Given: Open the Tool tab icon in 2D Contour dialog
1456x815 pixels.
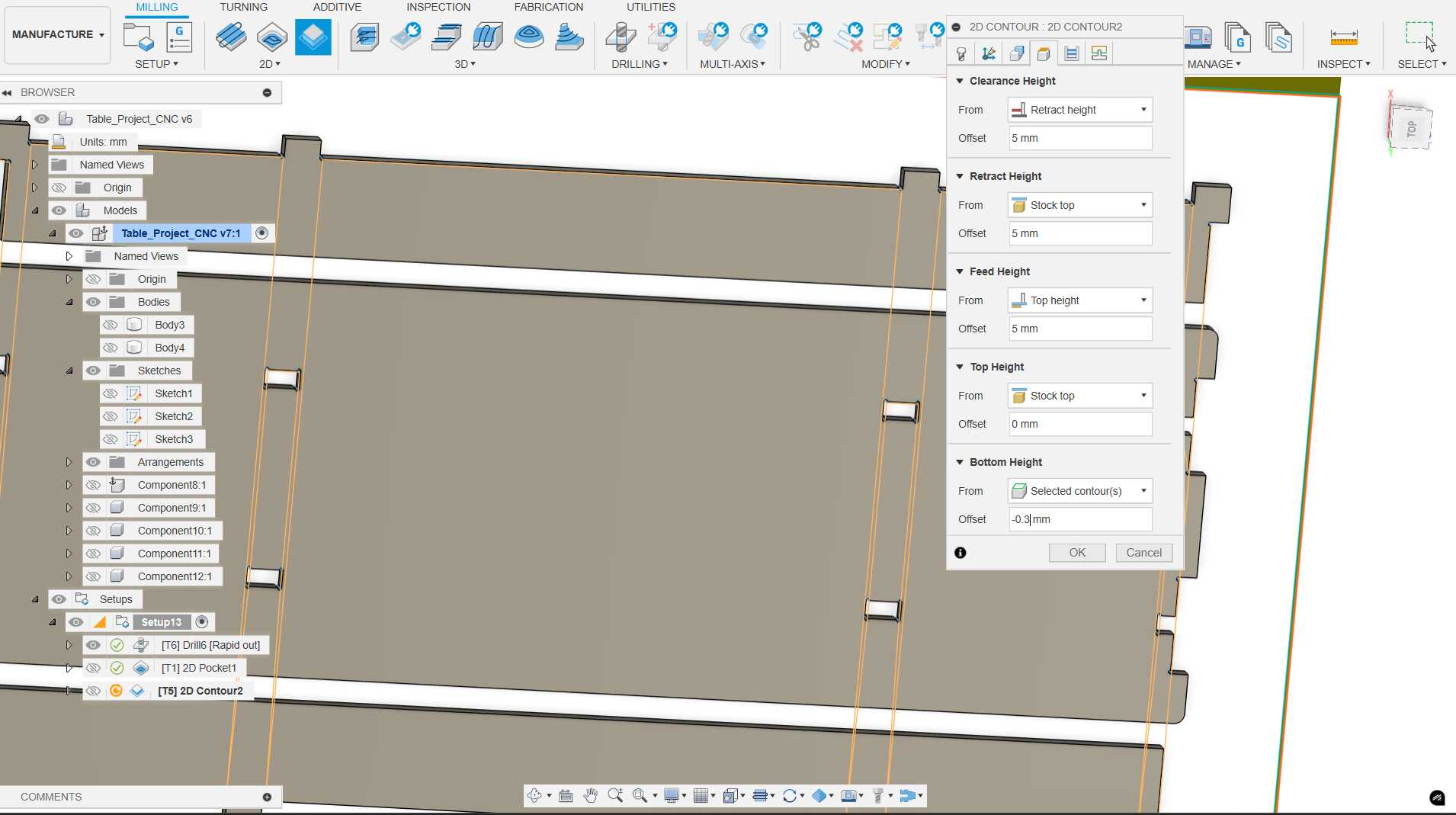Looking at the screenshot, I should click(x=961, y=53).
